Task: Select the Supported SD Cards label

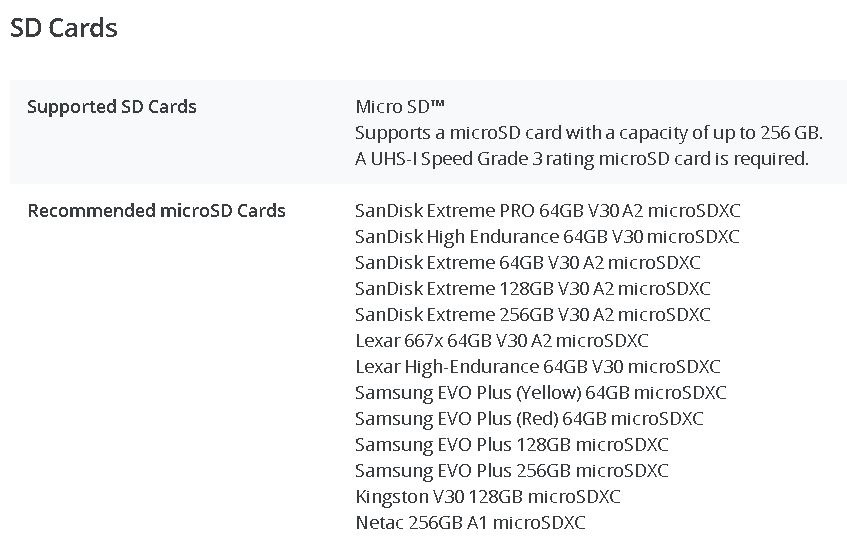Action: pos(112,107)
